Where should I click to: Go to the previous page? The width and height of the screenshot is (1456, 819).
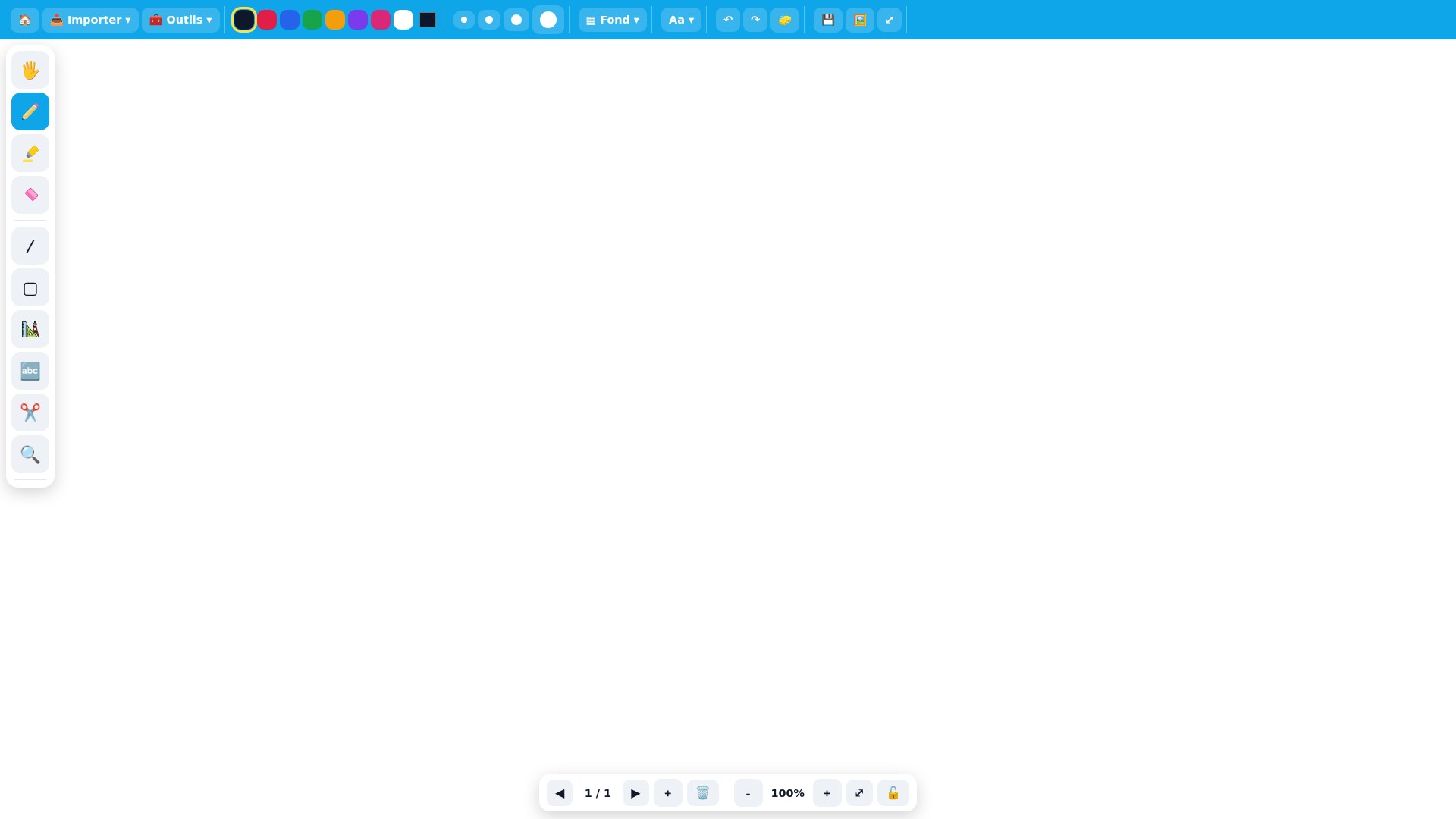[x=560, y=793]
